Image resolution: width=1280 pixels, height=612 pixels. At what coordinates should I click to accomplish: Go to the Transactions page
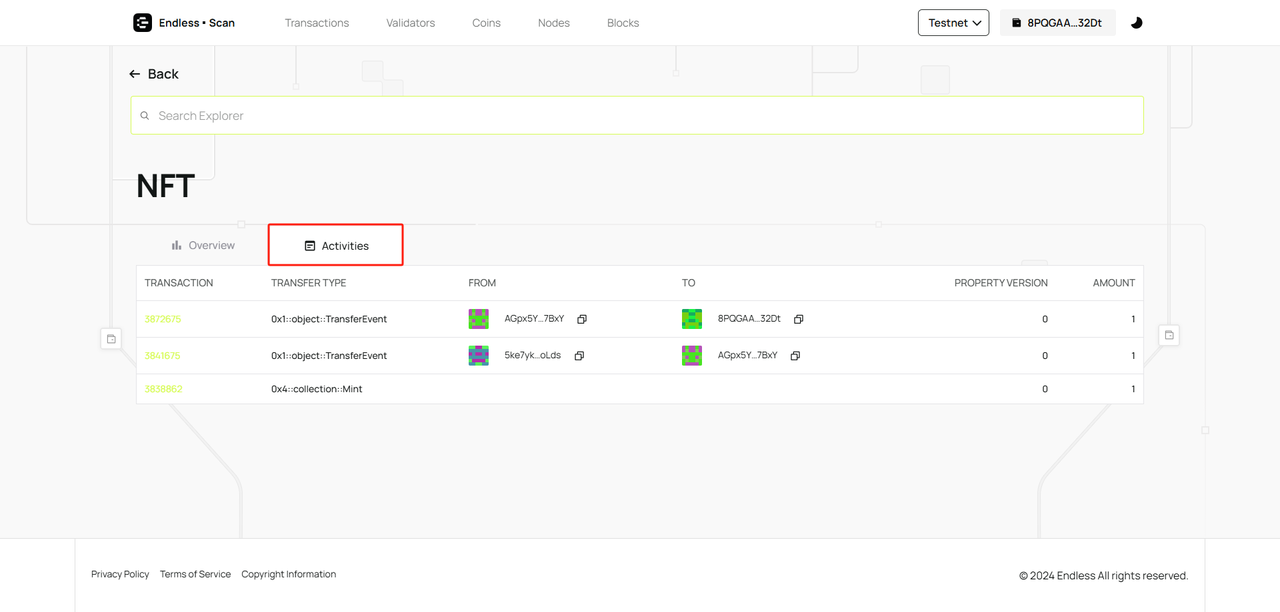316,23
